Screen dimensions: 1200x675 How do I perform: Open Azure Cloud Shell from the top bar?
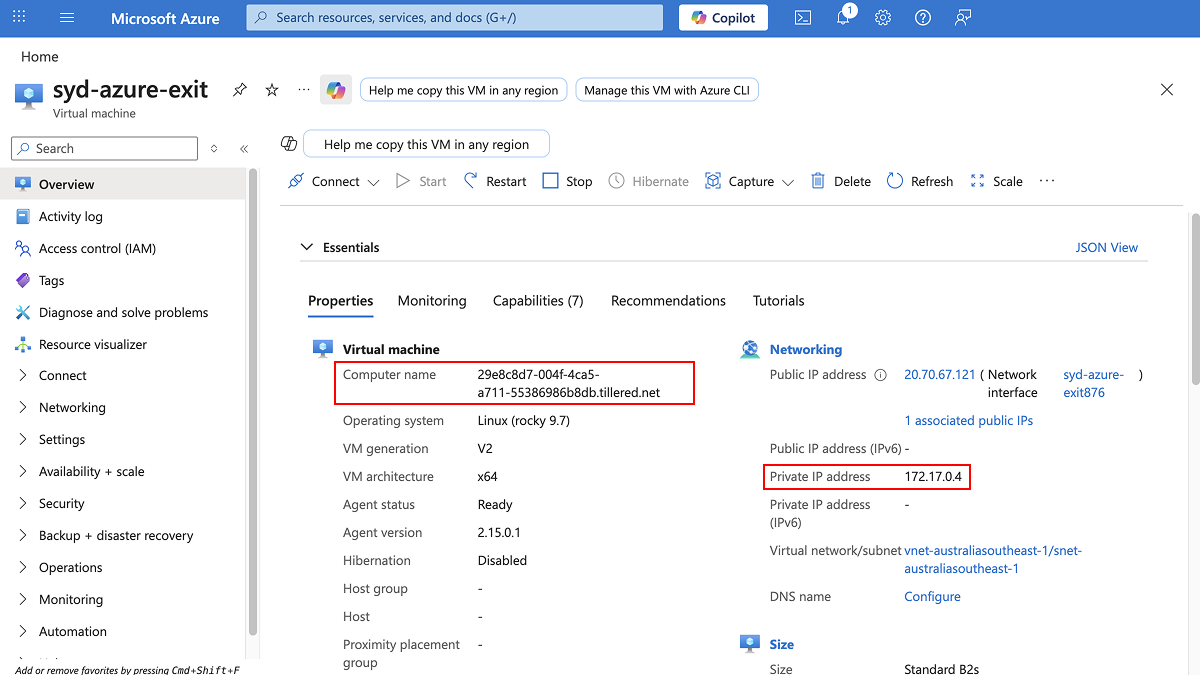click(x=802, y=17)
